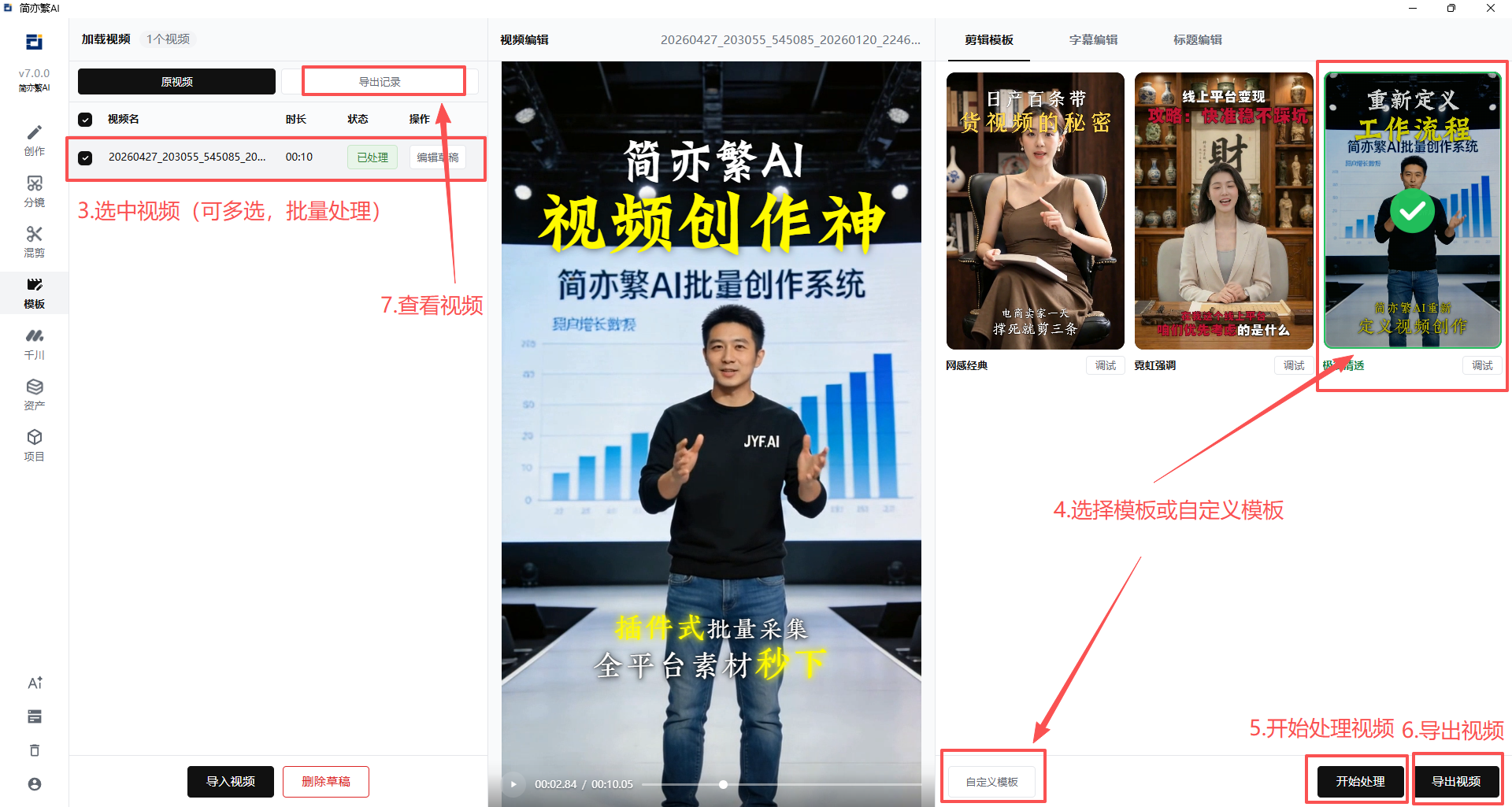This screenshot has height=807, width=1512.
Task: Open the 混剪 scissors section
Action: [x=34, y=242]
